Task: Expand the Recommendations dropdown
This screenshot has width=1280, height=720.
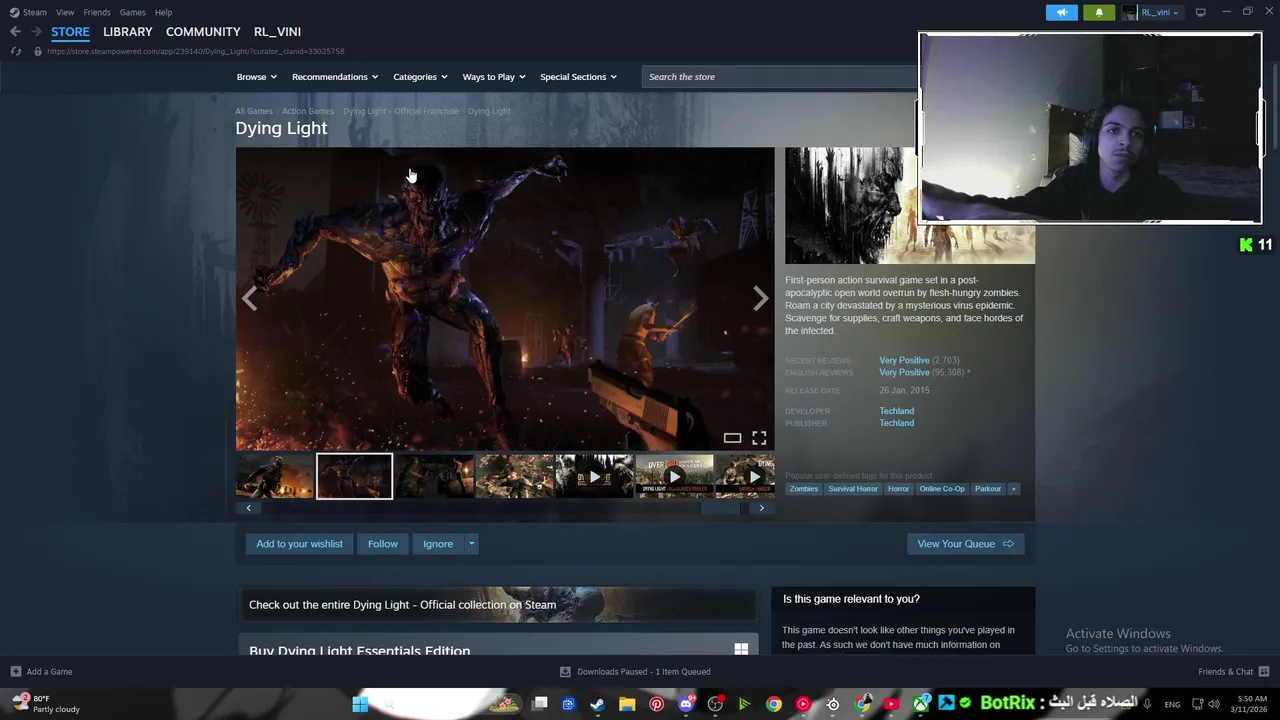Action: coord(335,77)
